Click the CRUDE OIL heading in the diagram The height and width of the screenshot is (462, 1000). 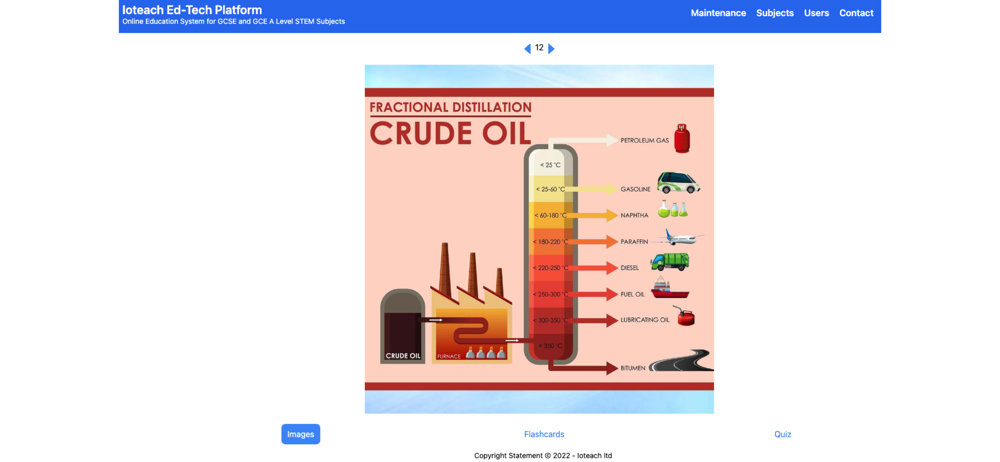(x=450, y=134)
